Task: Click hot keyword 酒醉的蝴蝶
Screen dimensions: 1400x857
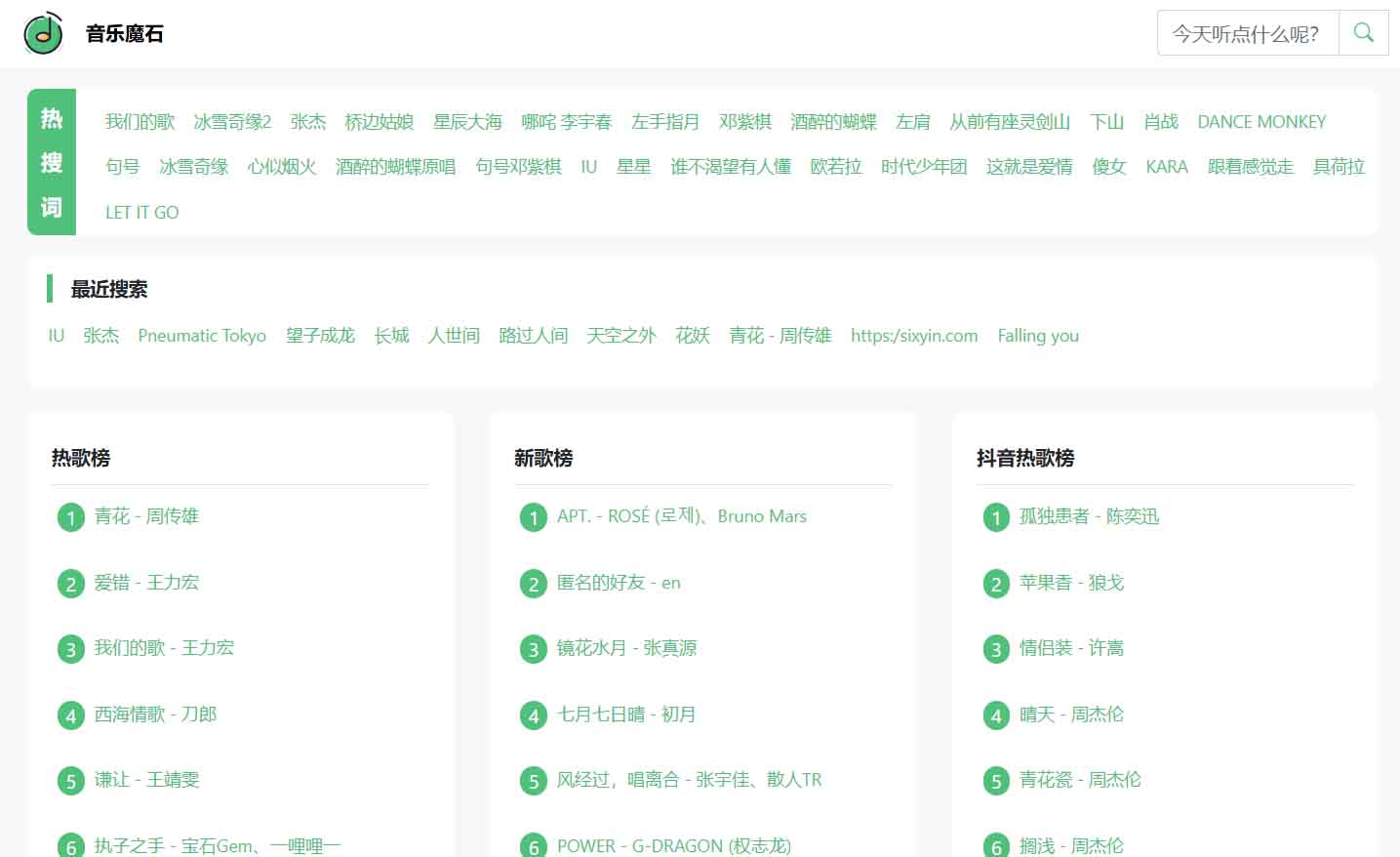Action: (x=833, y=122)
